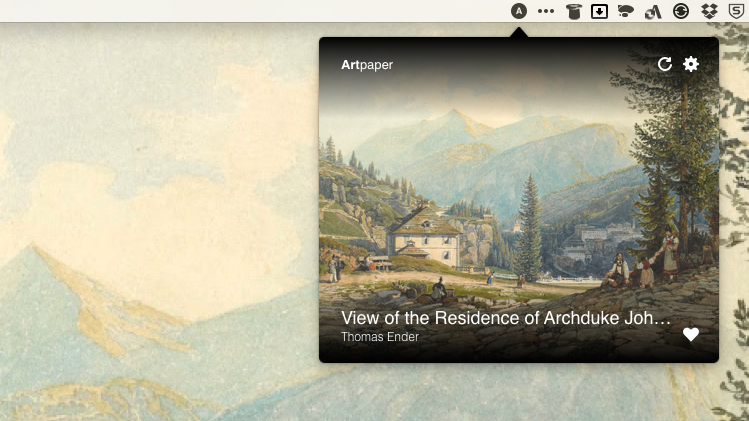Click the artist name Thomas Ender
The image size is (749, 421).
380,336
